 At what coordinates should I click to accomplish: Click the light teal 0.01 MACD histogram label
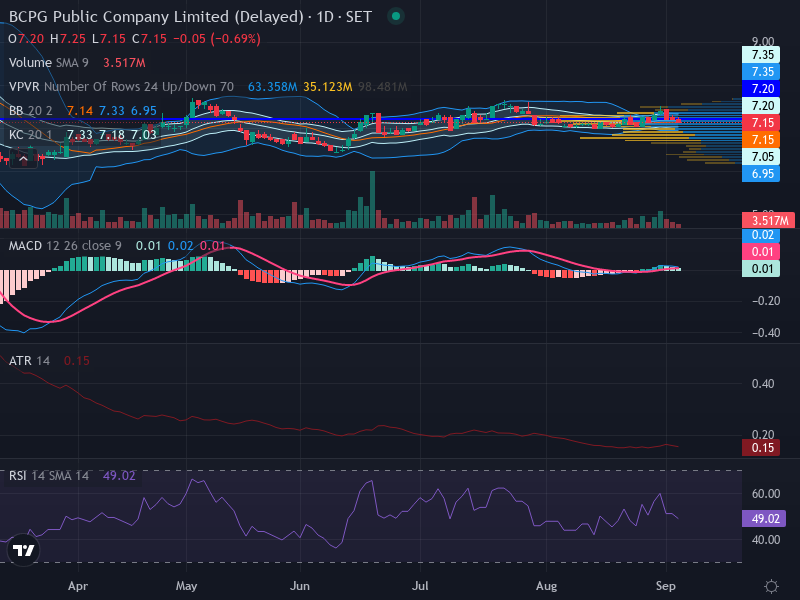pyautogui.click(x=761, y=268)
